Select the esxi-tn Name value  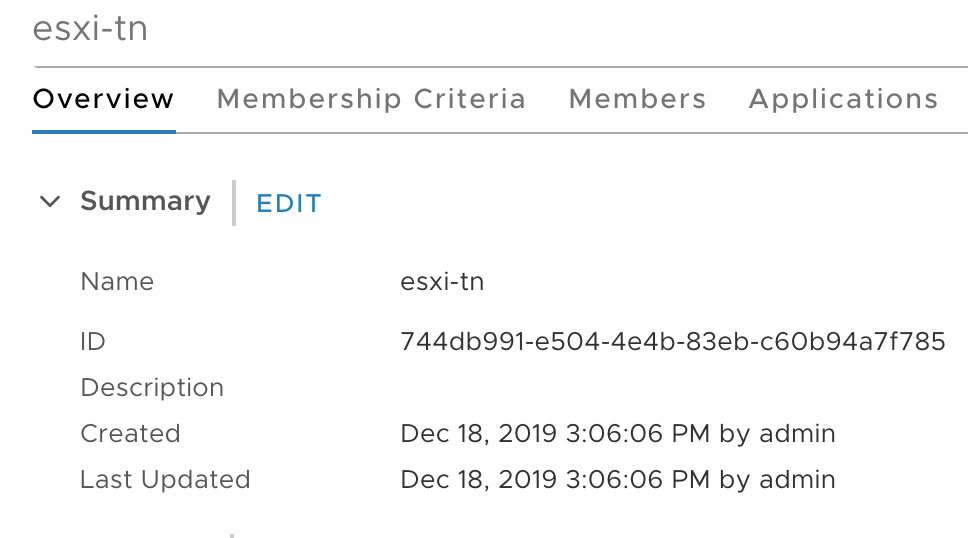[442, 282]
